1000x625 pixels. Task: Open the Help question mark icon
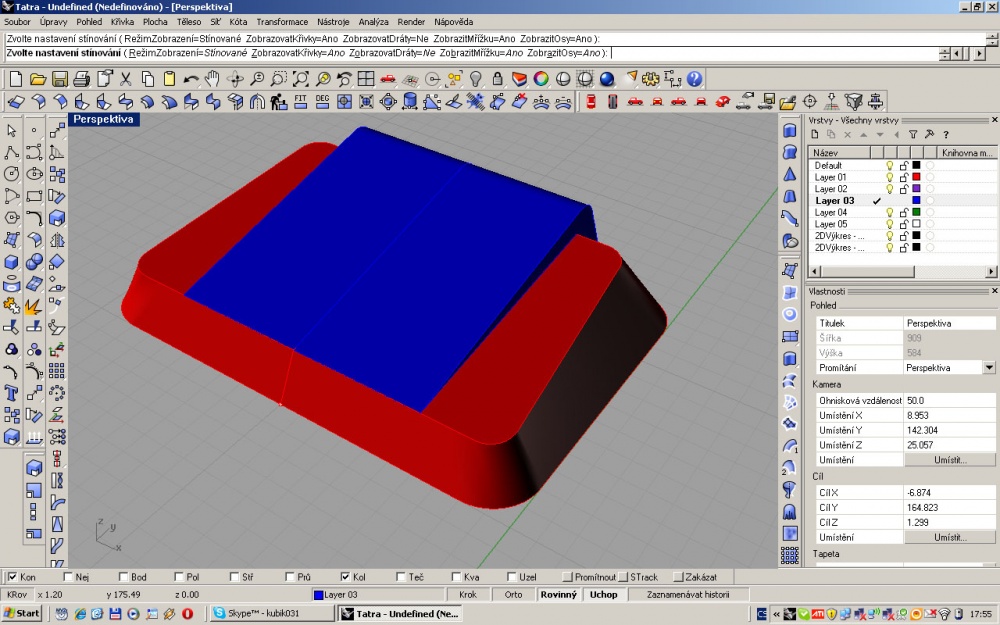click(x=695, y=79)
